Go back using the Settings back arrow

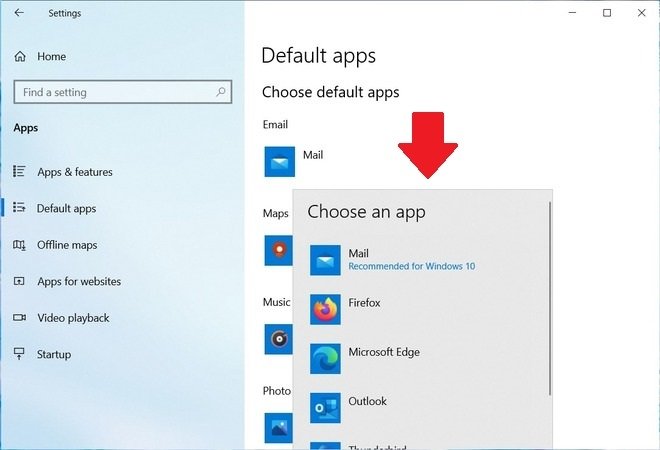(19, 13)
